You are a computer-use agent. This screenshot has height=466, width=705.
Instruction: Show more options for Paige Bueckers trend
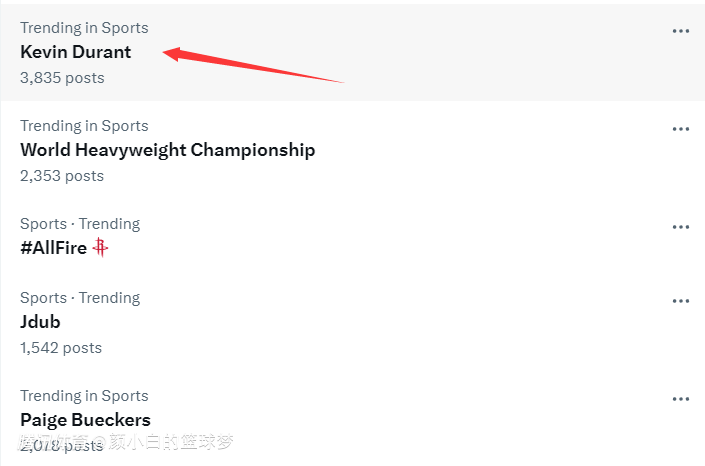coord(681,399)
